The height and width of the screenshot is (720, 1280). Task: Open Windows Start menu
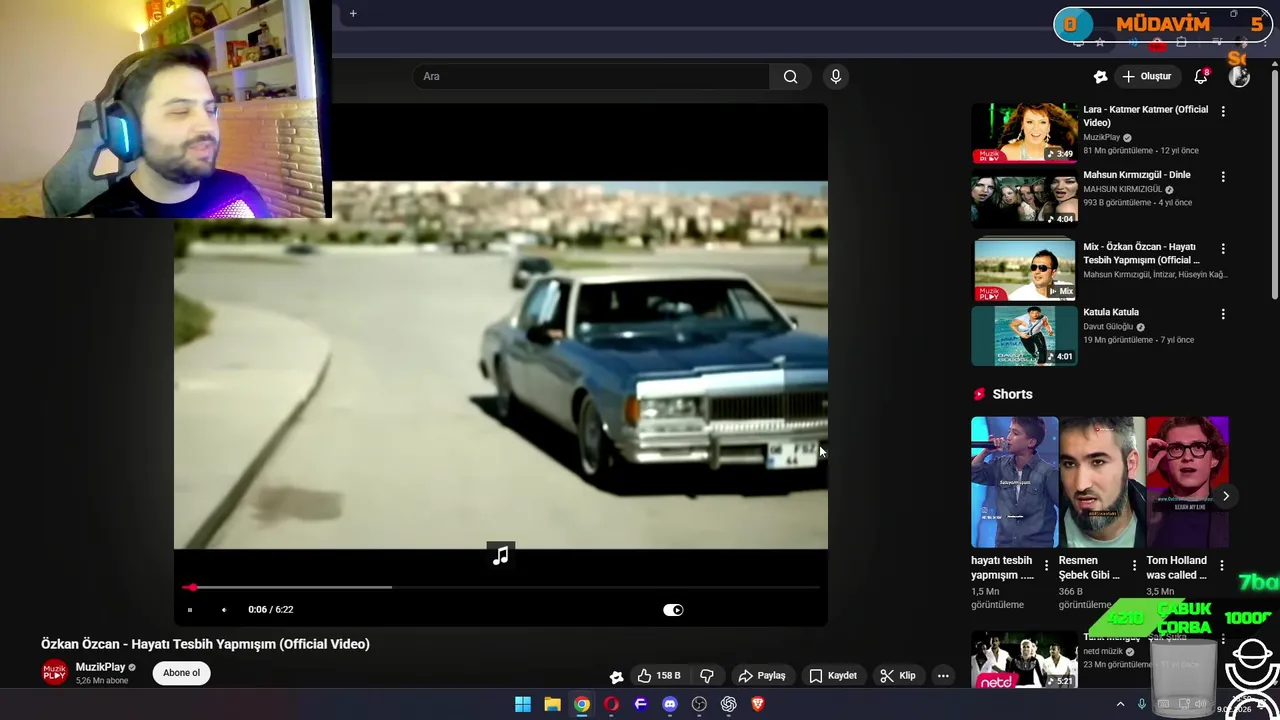click(x=522, y=704)
